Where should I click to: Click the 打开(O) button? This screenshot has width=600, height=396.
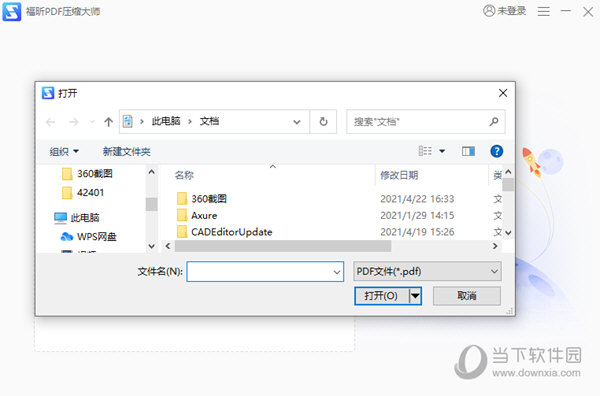pyautogui.click(x=382, y=296)
